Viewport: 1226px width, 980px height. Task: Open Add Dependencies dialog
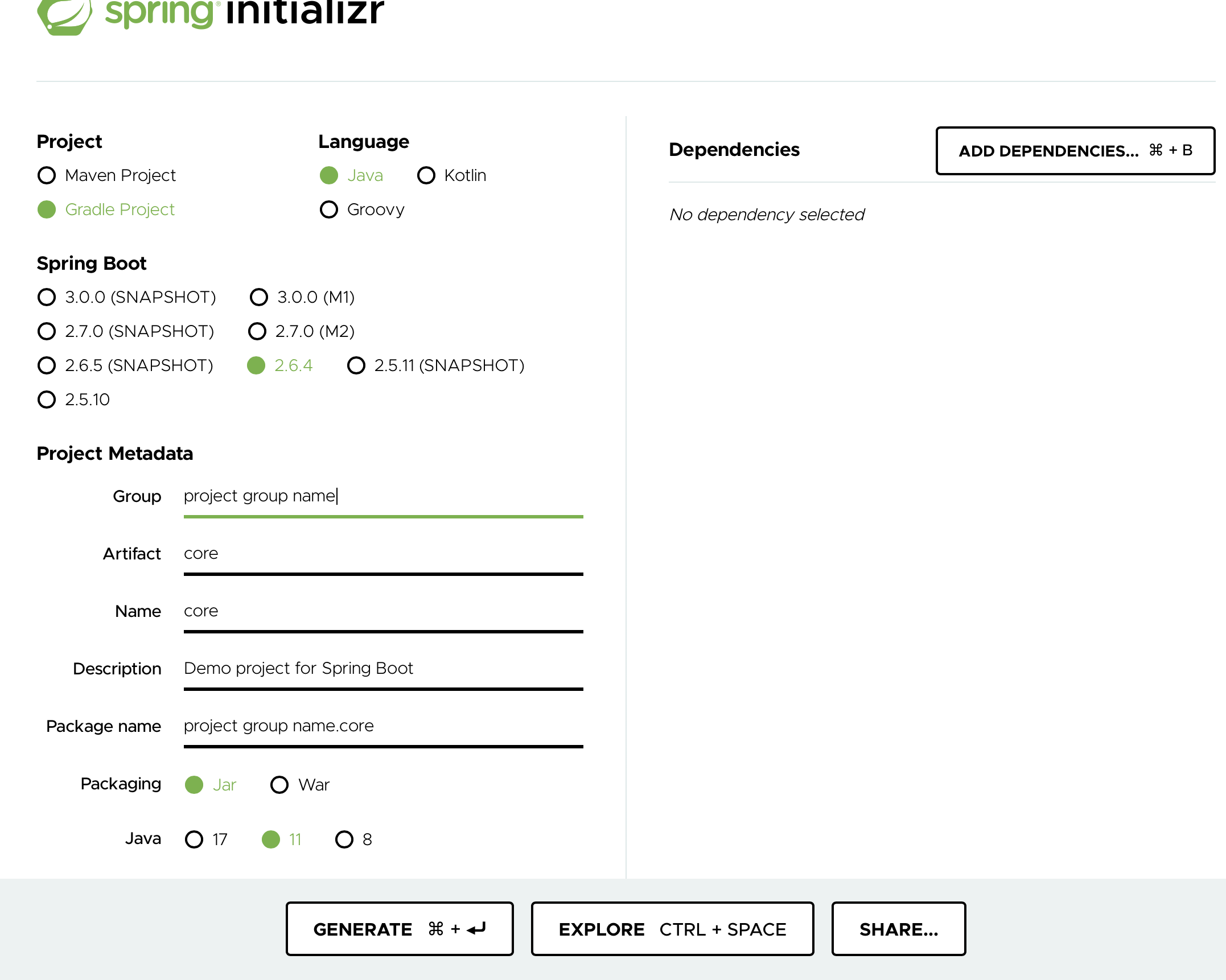(x=1075, y=151)
